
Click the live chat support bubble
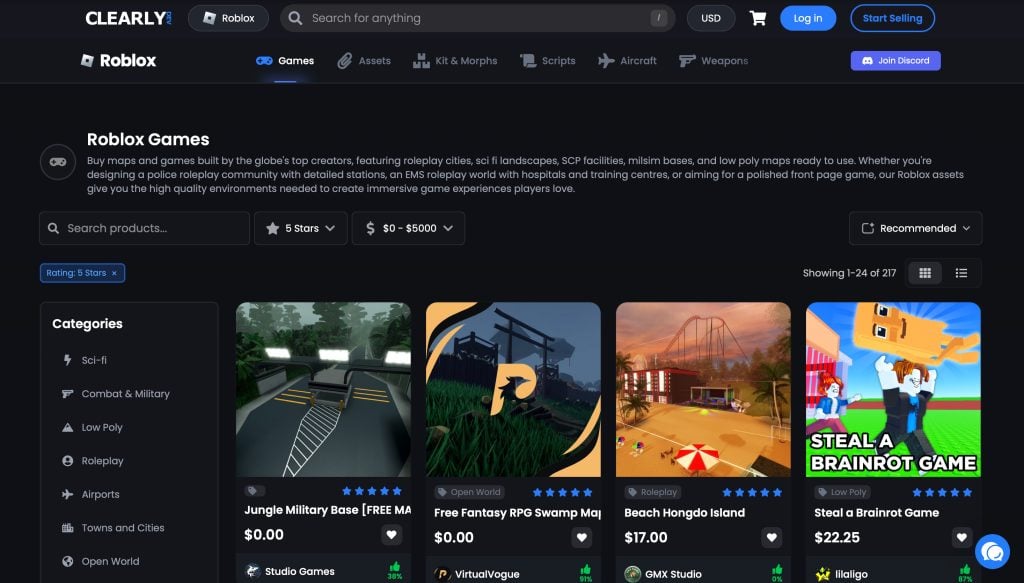click(992, 551)
